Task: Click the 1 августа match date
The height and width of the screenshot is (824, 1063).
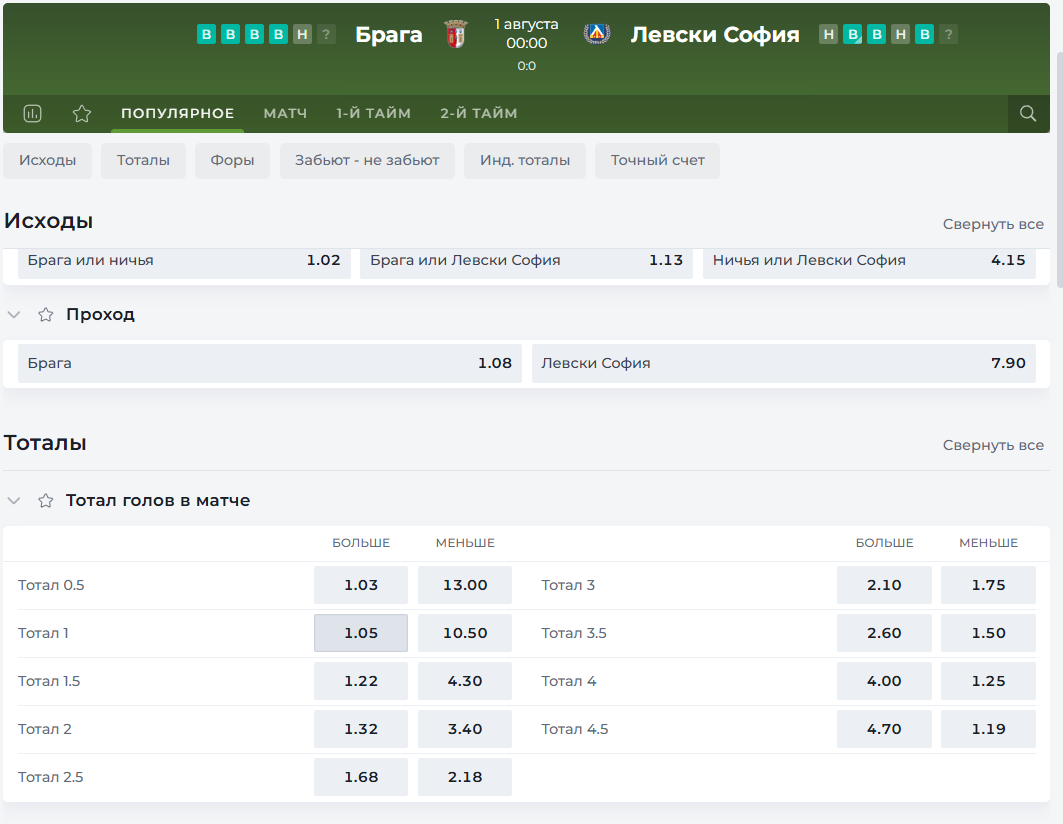Action: (x=526, y=24)
